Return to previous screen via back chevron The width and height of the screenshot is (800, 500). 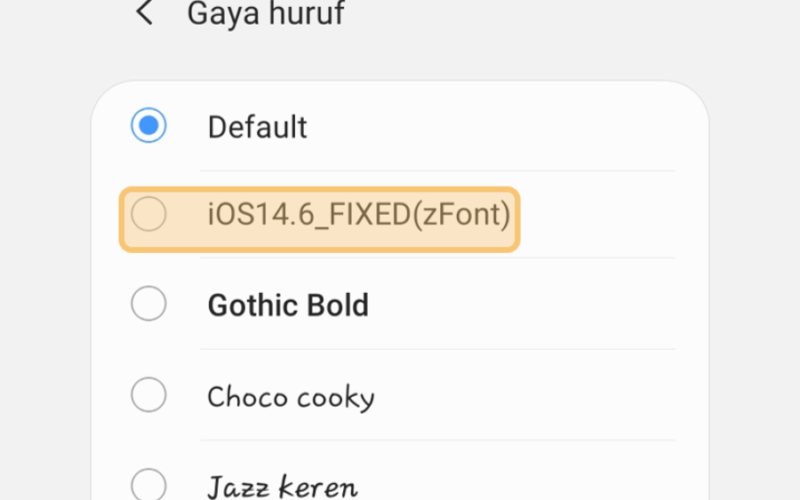pyautogui.click(x=144, y=13)
